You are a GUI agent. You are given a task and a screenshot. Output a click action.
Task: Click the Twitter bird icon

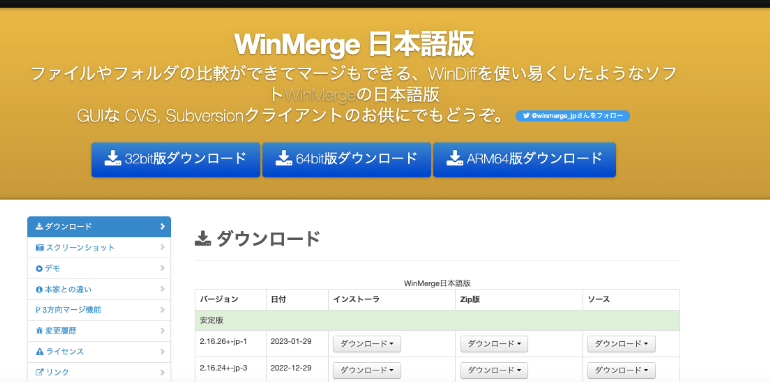pyautogui.click(x=526, y=116)
